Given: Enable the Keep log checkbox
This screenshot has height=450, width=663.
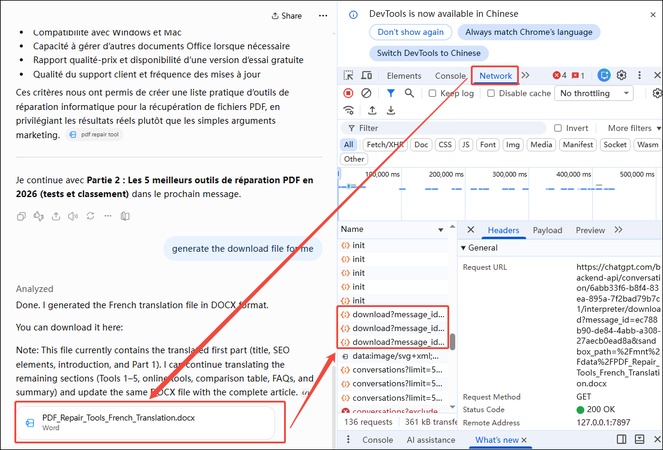Looking at the screenshot, I should tap(432, 93).
